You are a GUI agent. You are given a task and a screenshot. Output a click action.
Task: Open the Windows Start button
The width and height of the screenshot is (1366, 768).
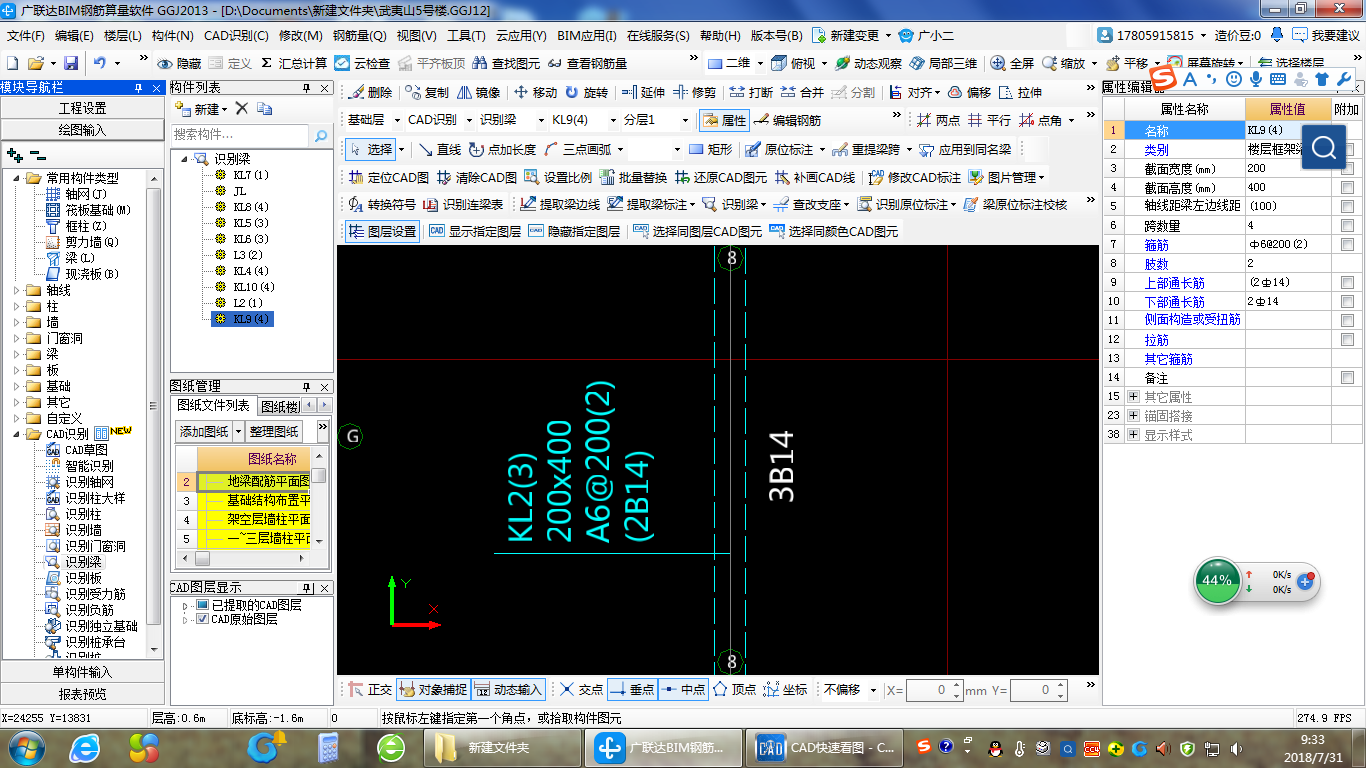pyautogui.click(x=27, y=747)
